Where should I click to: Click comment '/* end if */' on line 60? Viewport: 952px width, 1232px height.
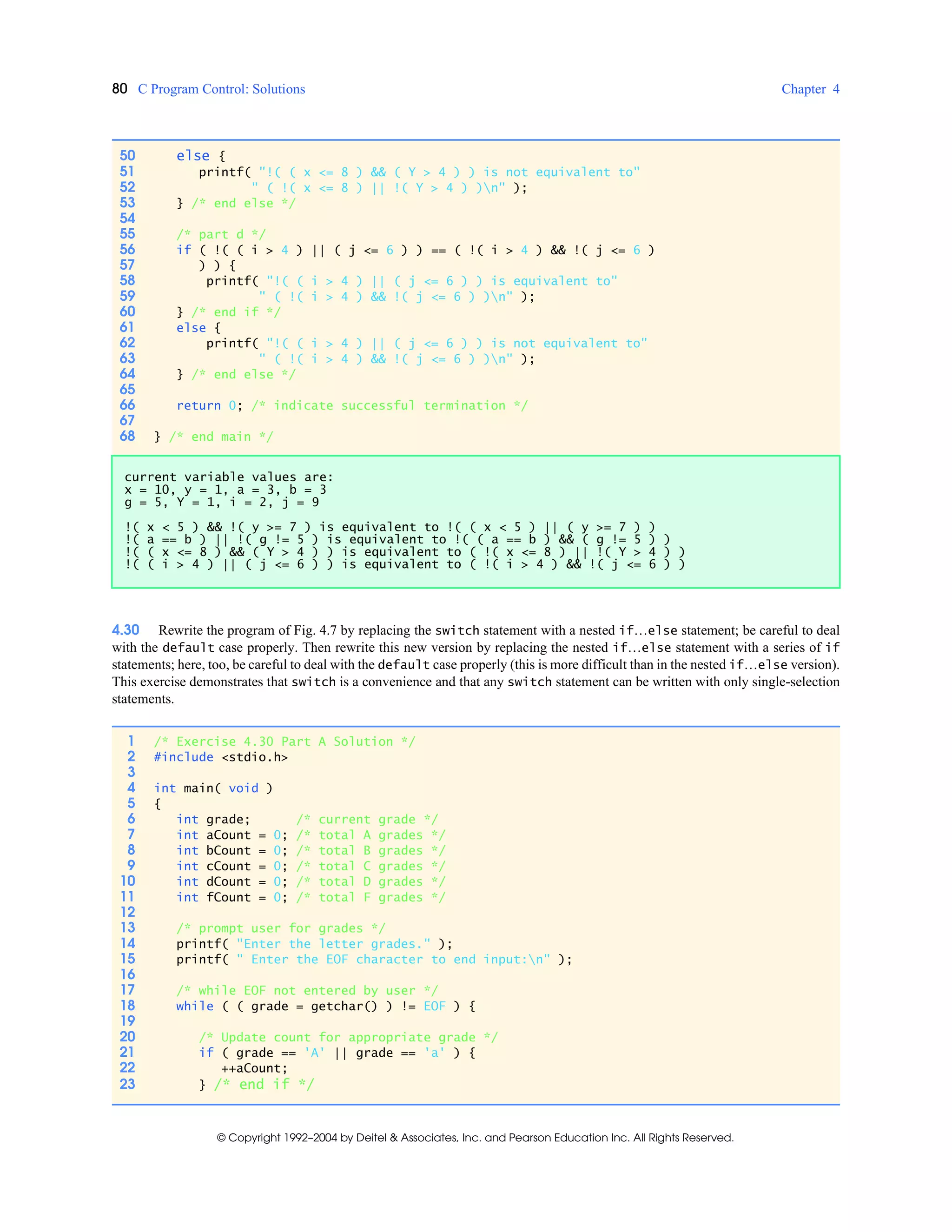[236, 312]
